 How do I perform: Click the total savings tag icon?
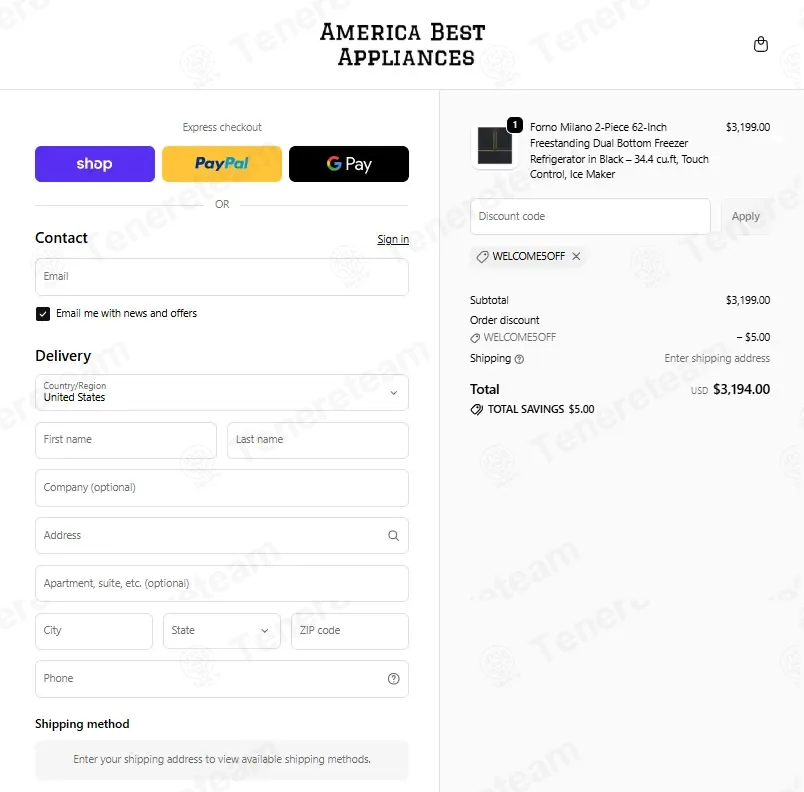point(476,409)
